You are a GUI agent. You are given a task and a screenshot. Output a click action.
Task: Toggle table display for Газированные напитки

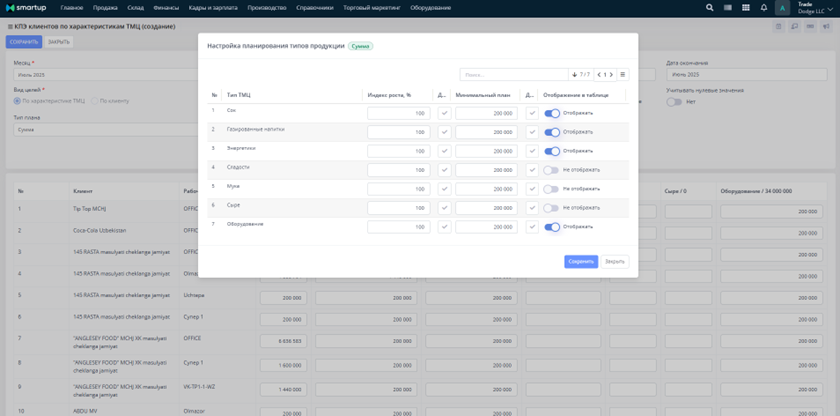pyautogui.click(x=552, y=132)
